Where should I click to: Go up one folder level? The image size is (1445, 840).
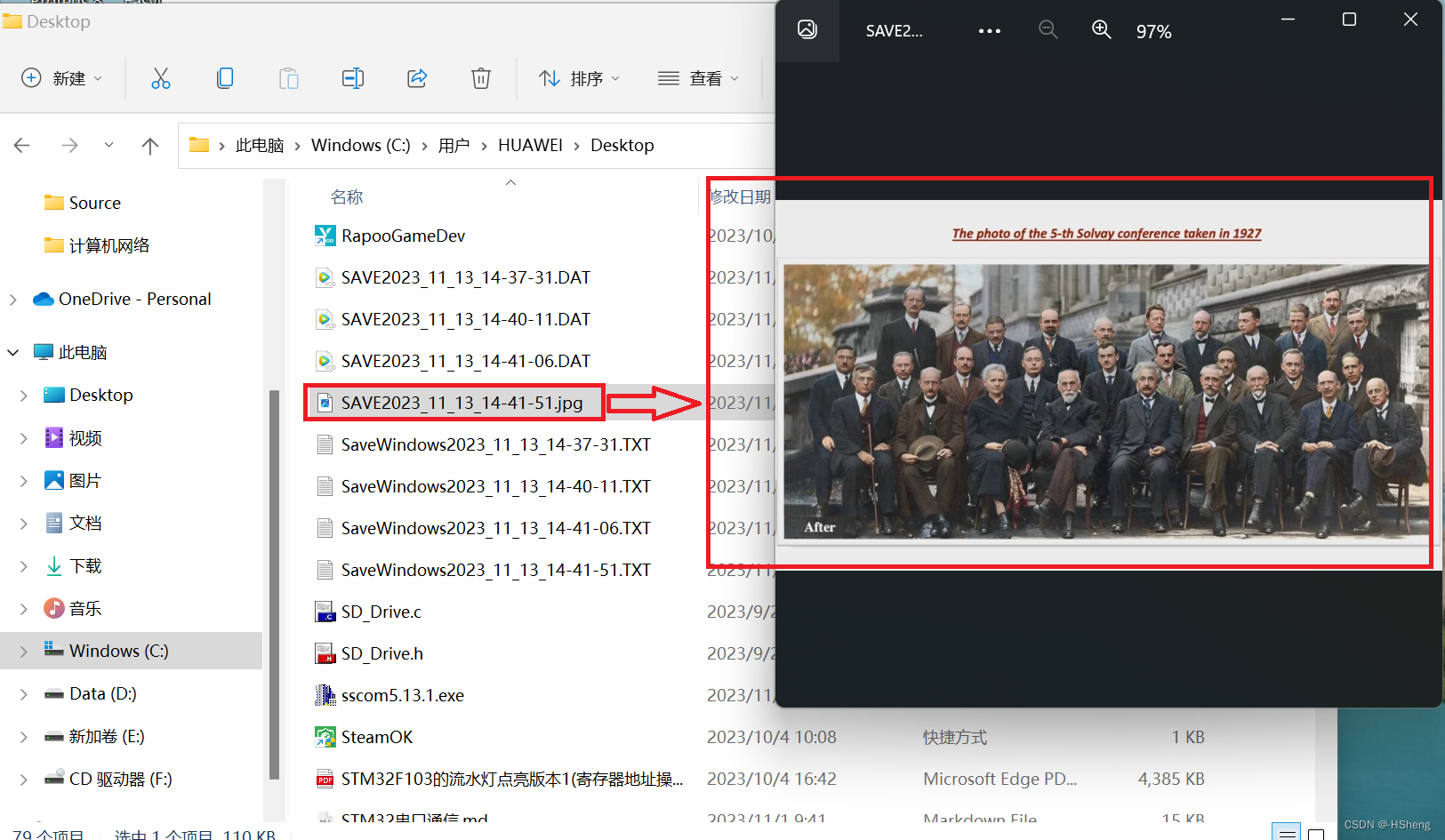[150, 145]
